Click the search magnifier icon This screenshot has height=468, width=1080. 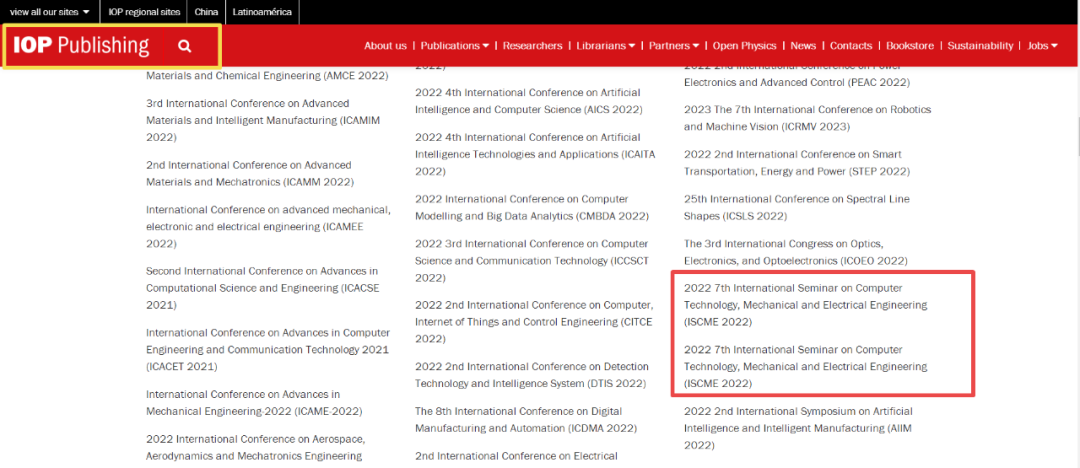click(x=184, y=46)
